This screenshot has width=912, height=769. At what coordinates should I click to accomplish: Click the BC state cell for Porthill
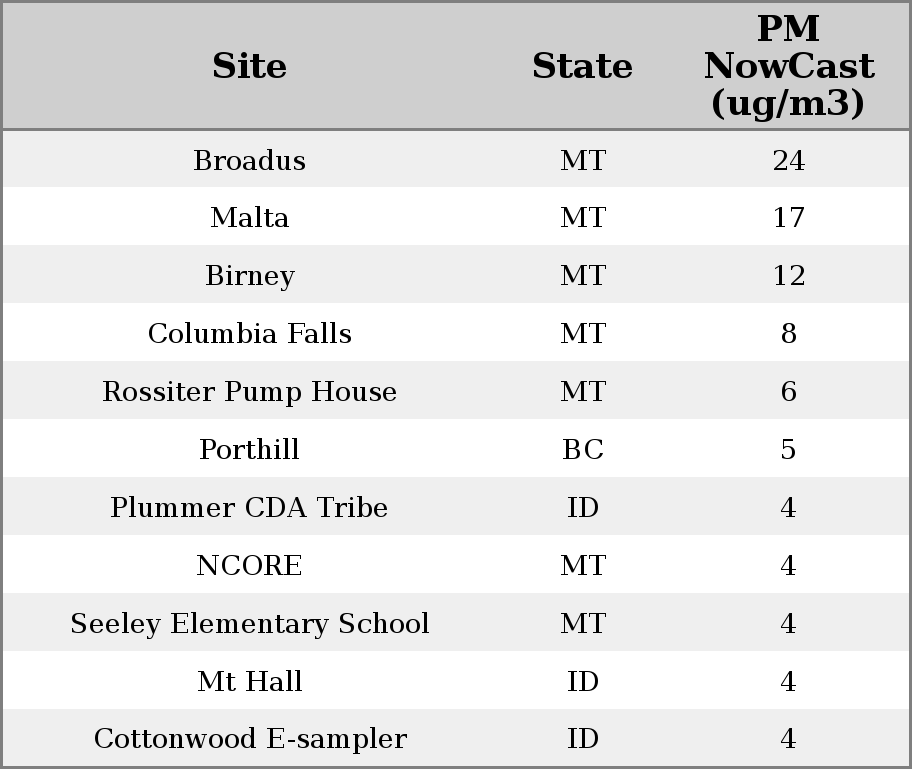coord(582,450)
